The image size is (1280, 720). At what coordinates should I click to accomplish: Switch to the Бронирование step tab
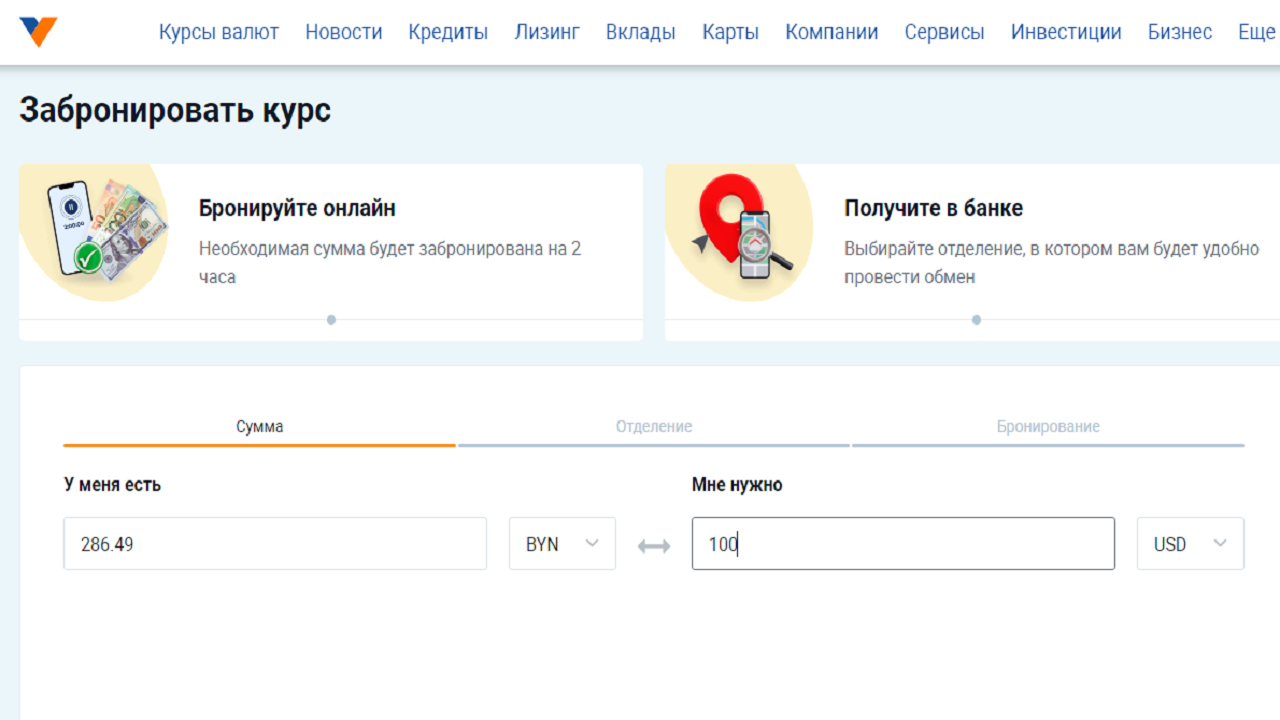(x=1048, y=427)
